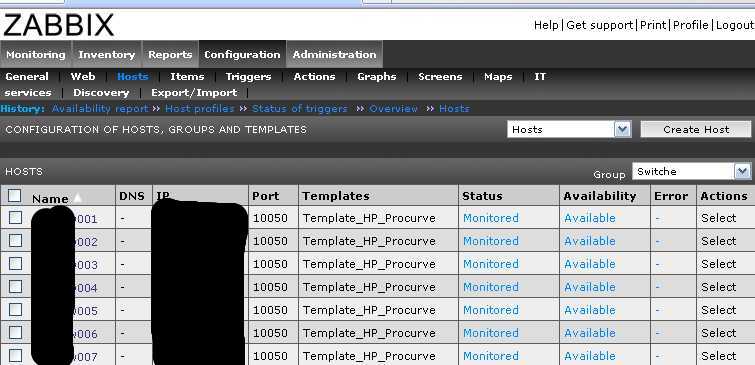Click Available link for host 002
This screenshot has height=365, width=755.
click(590, 241)
